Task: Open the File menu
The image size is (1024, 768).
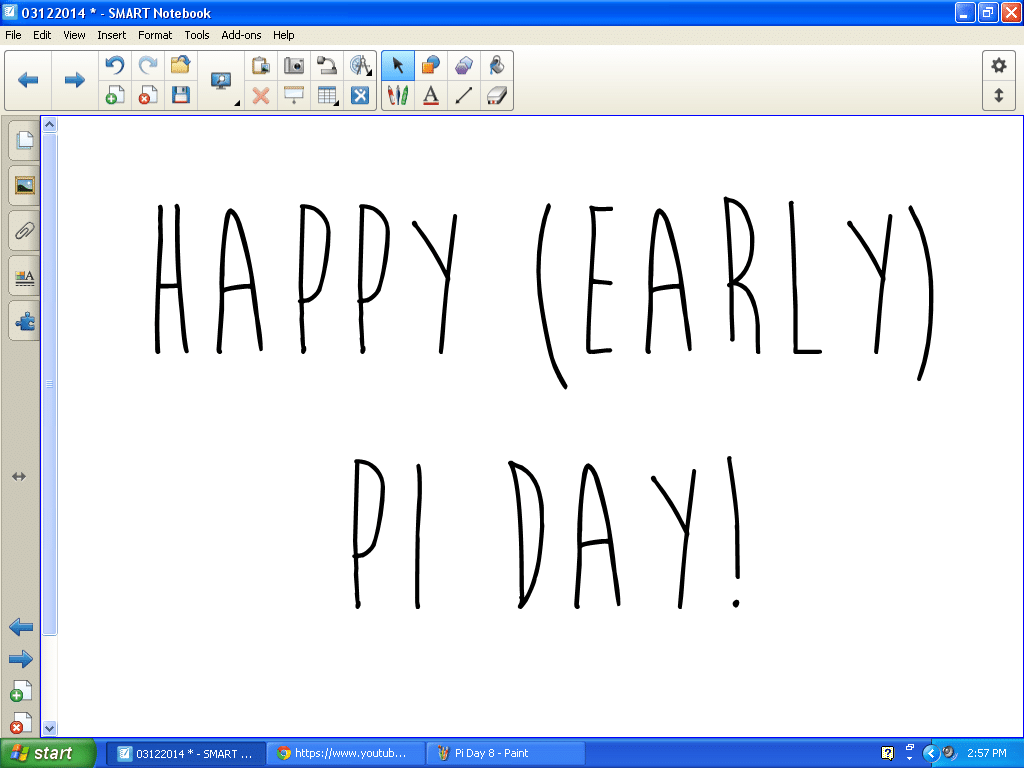Action: tap(13, 35)
